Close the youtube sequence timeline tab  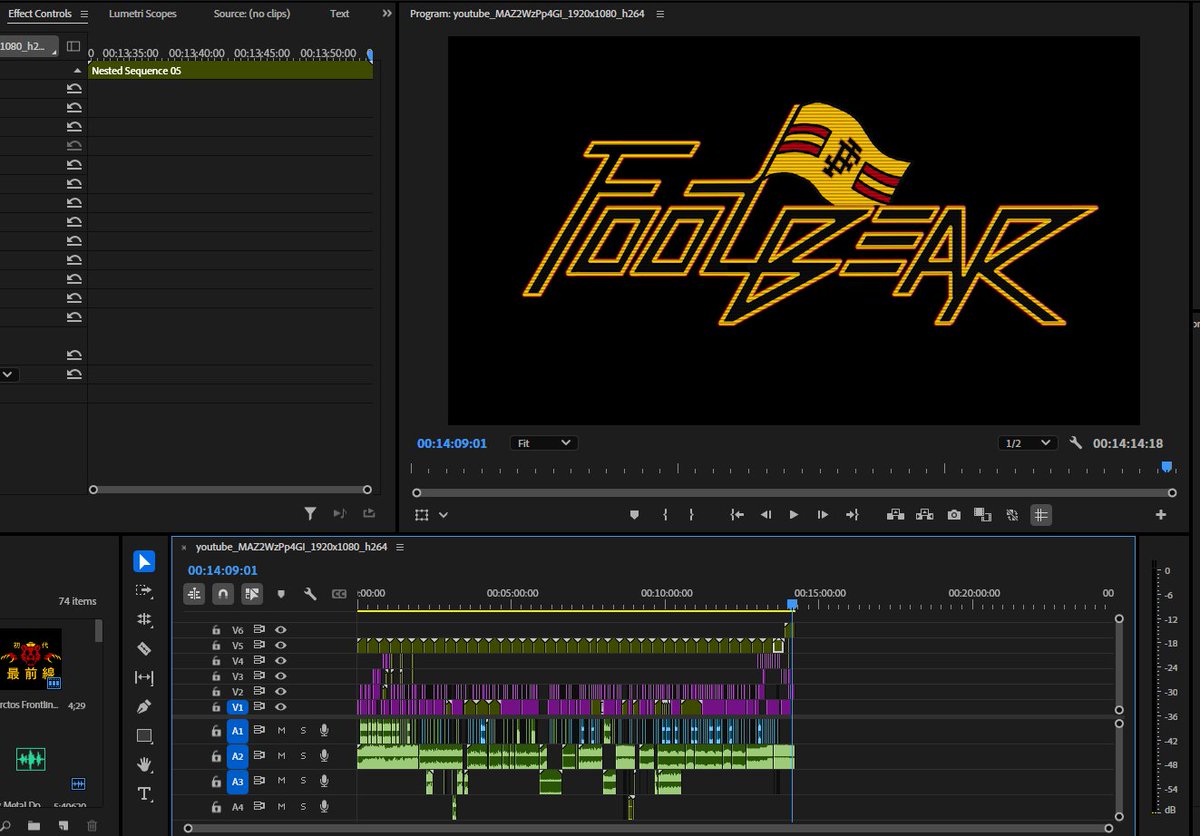[184, 547]
